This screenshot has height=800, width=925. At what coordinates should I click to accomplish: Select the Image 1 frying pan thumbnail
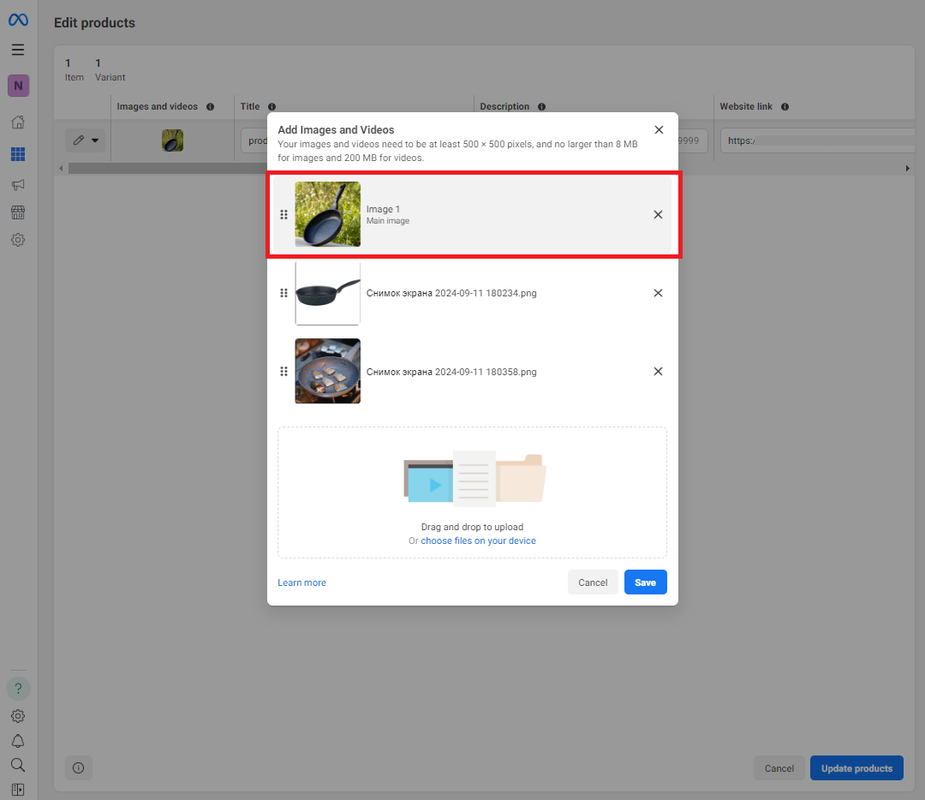327,214
